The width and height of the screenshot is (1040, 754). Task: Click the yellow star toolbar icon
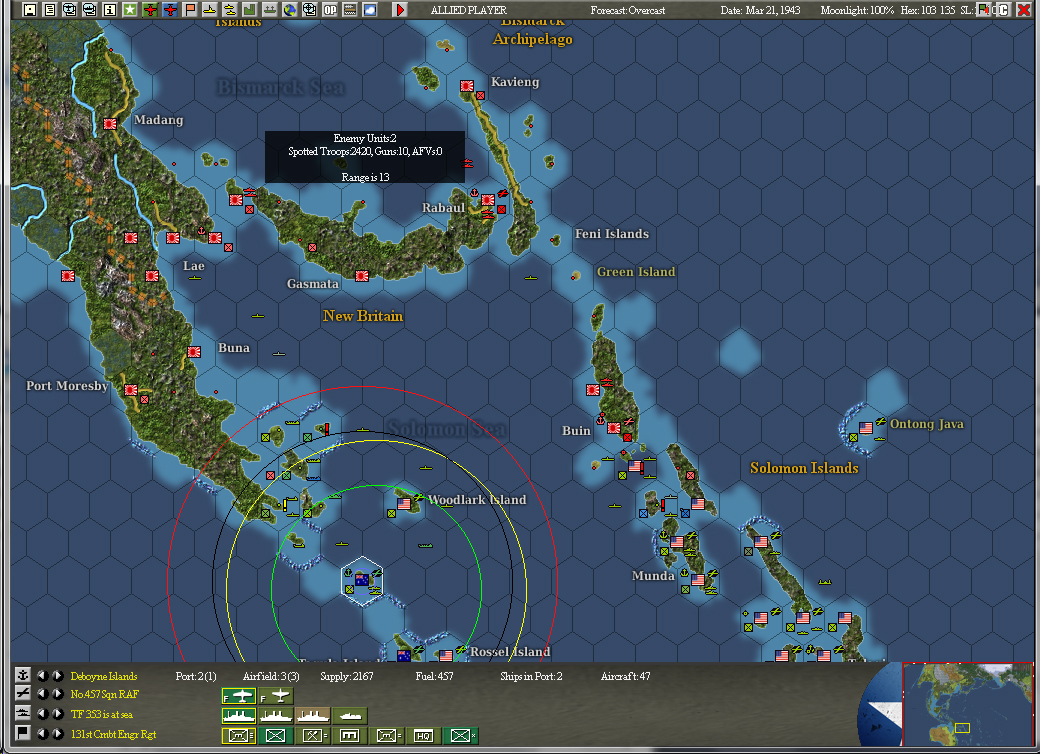pos(130,9)
